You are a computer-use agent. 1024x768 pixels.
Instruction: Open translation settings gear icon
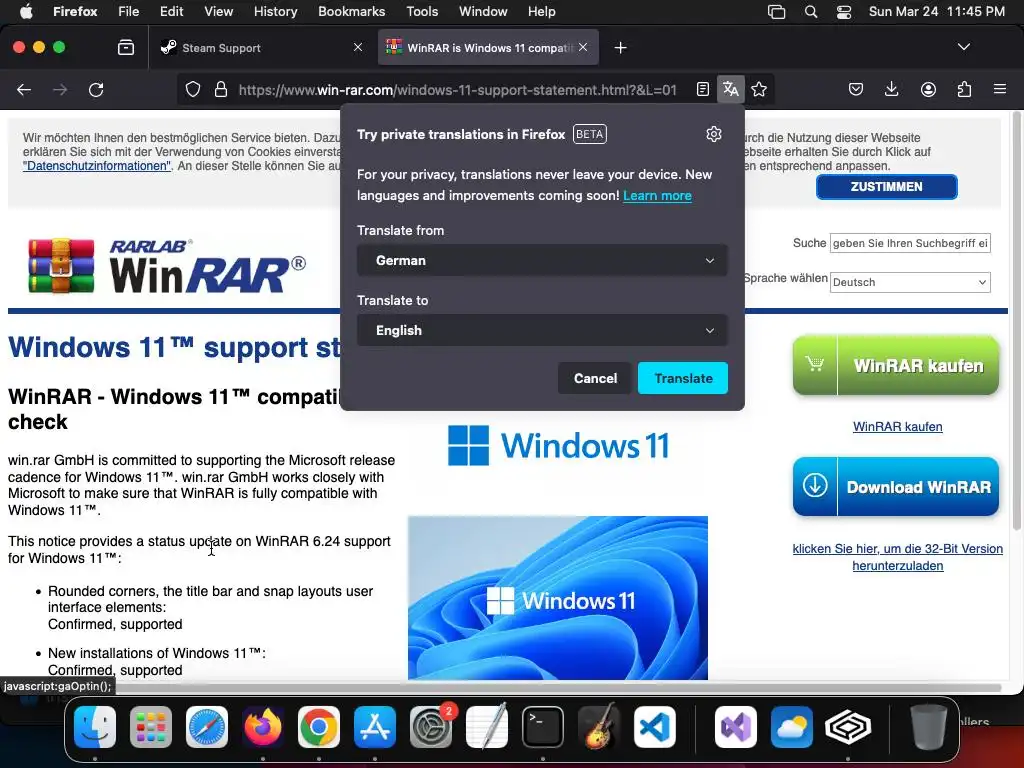[x=714, y=134]
